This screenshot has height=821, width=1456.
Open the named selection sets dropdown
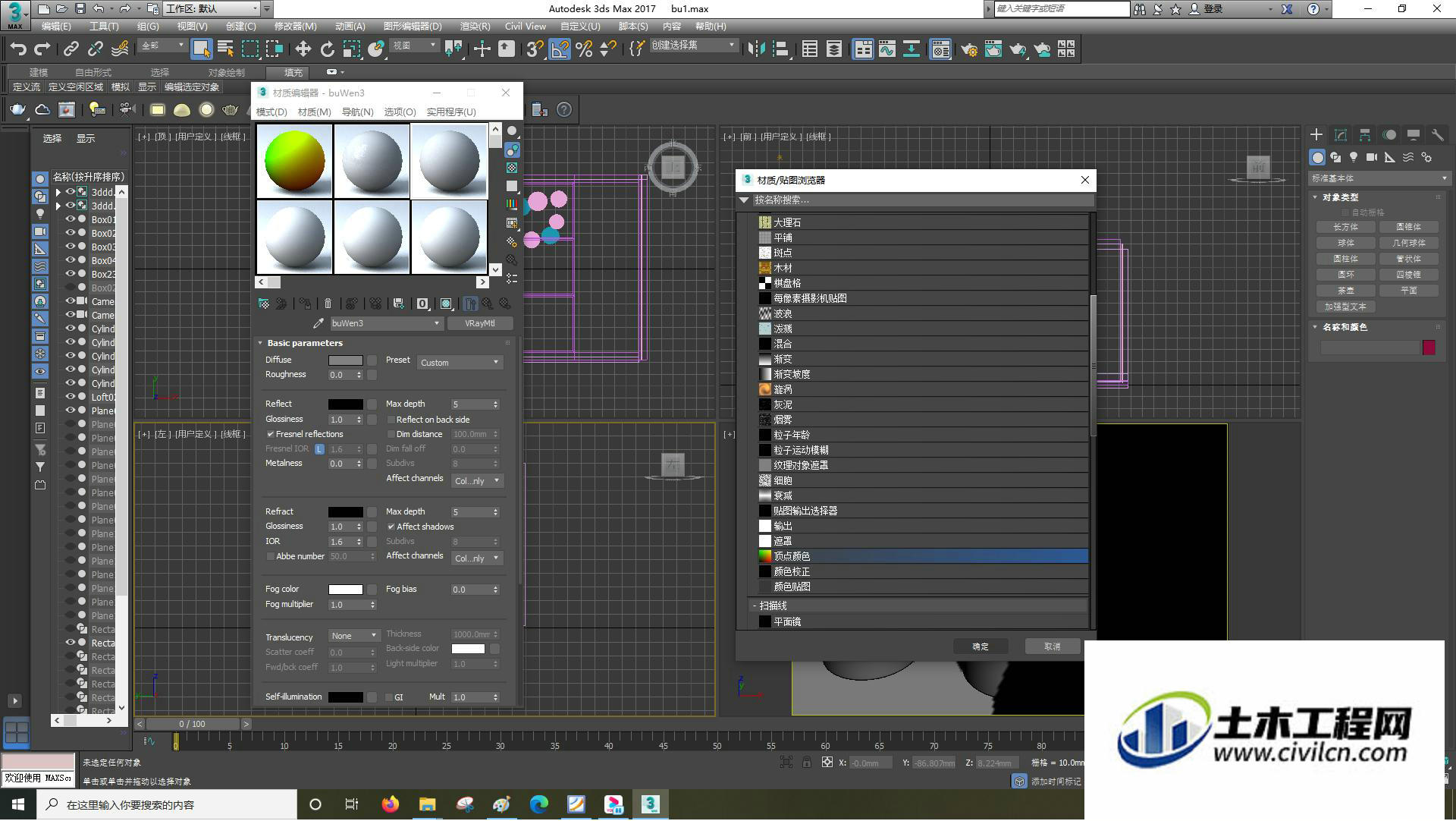(693, 46)
